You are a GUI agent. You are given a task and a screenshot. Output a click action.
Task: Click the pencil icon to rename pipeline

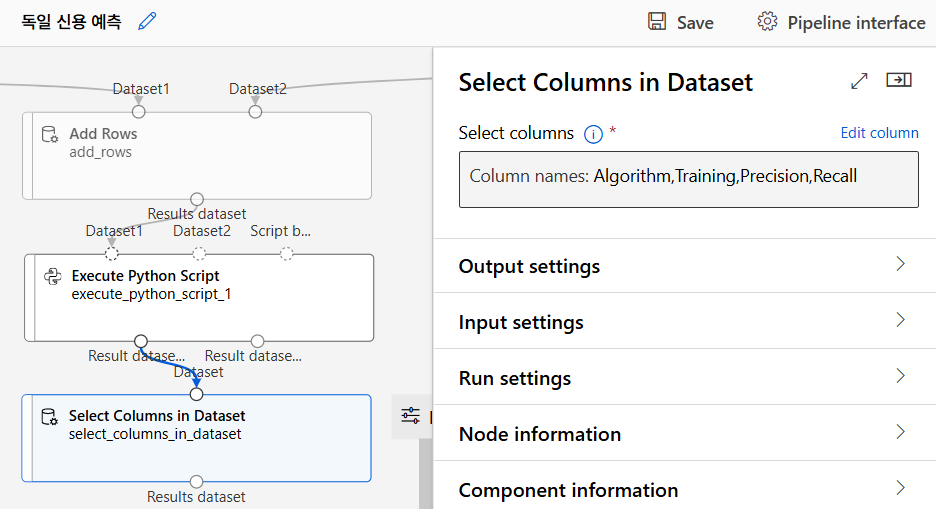[x=148, y=21]
